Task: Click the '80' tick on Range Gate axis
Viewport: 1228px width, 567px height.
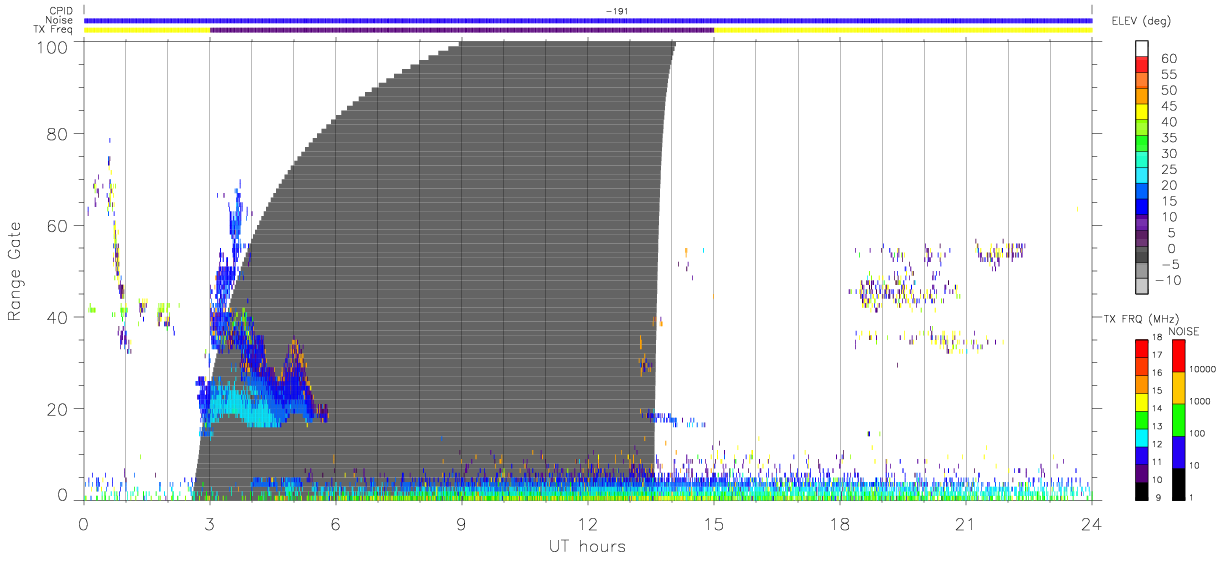Action: tap(58, 134)
